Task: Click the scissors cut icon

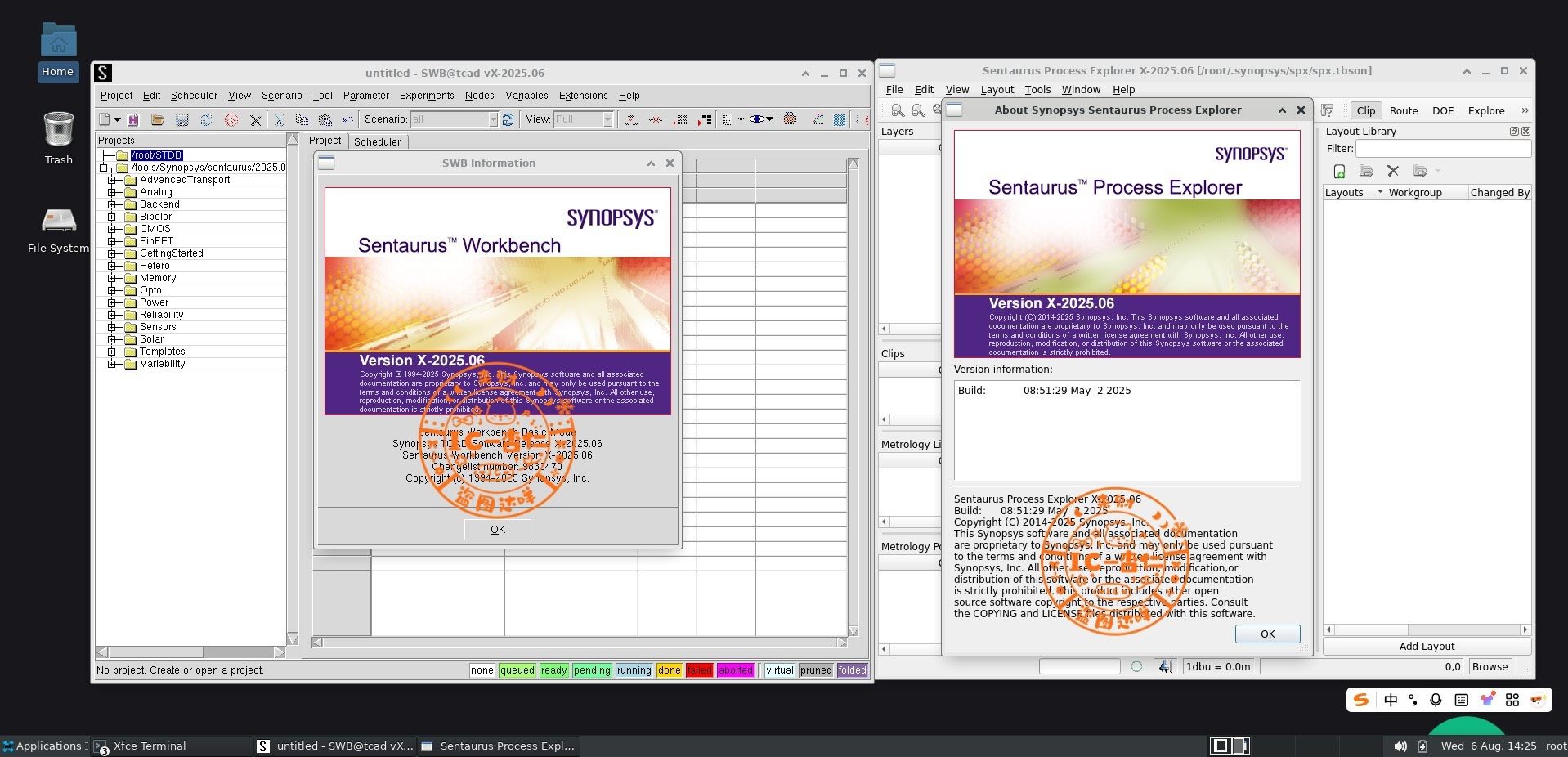Action: [279, 119]
